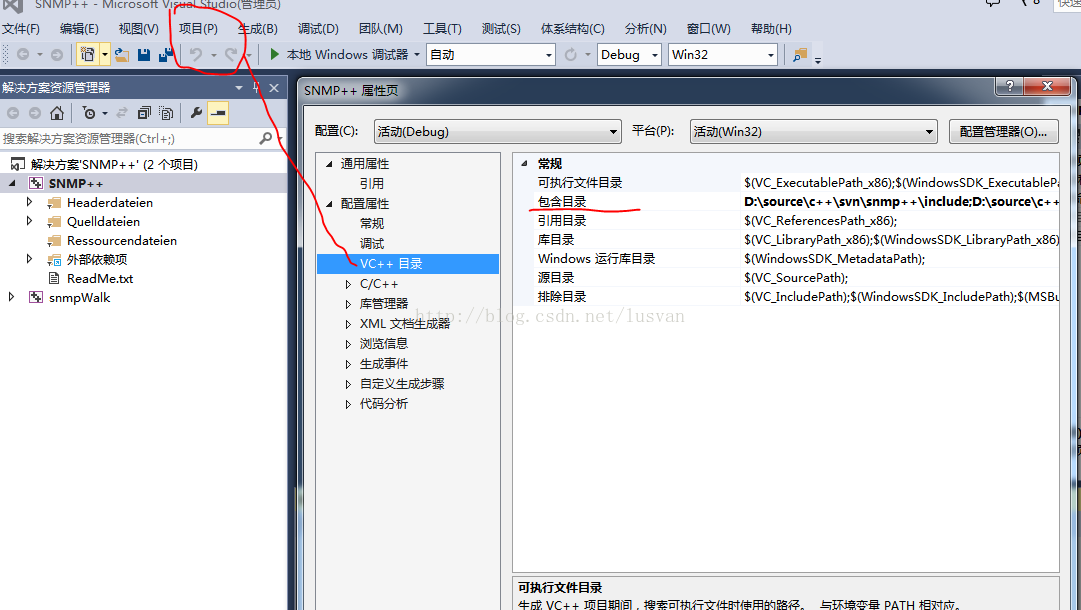The height and width of the screenshot is (610, 1081).
Task: Expand the 生成事件 node
Action: pos(348,364)
